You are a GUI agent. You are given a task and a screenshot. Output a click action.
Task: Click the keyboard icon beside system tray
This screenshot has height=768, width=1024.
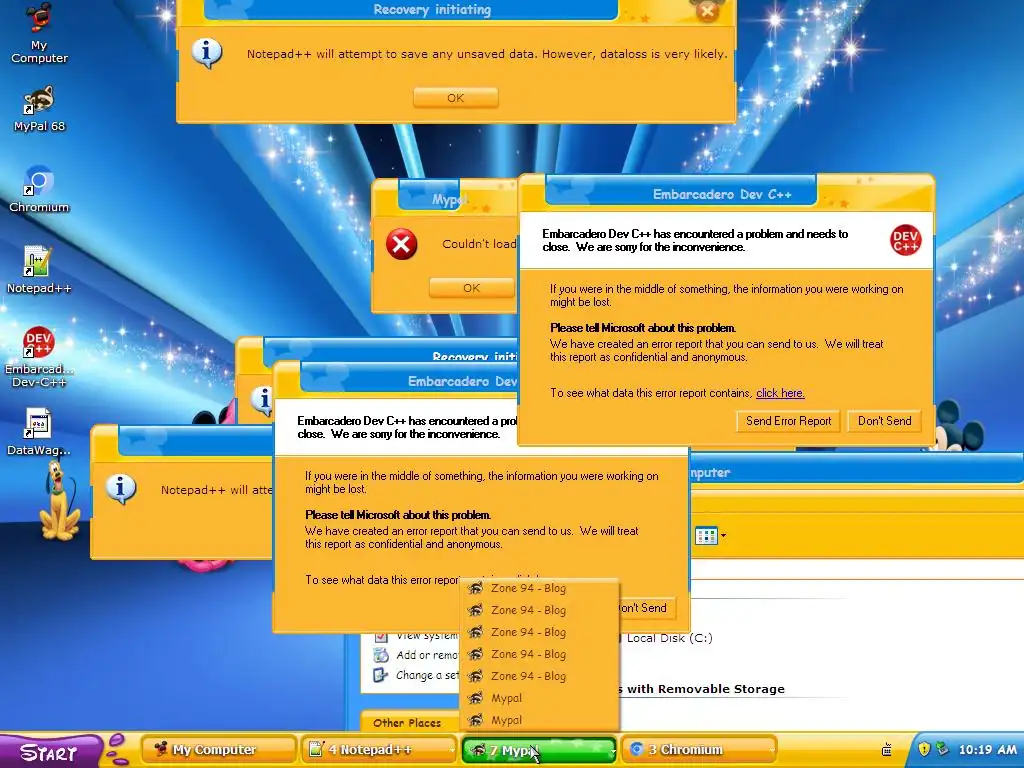pos(887,749)
